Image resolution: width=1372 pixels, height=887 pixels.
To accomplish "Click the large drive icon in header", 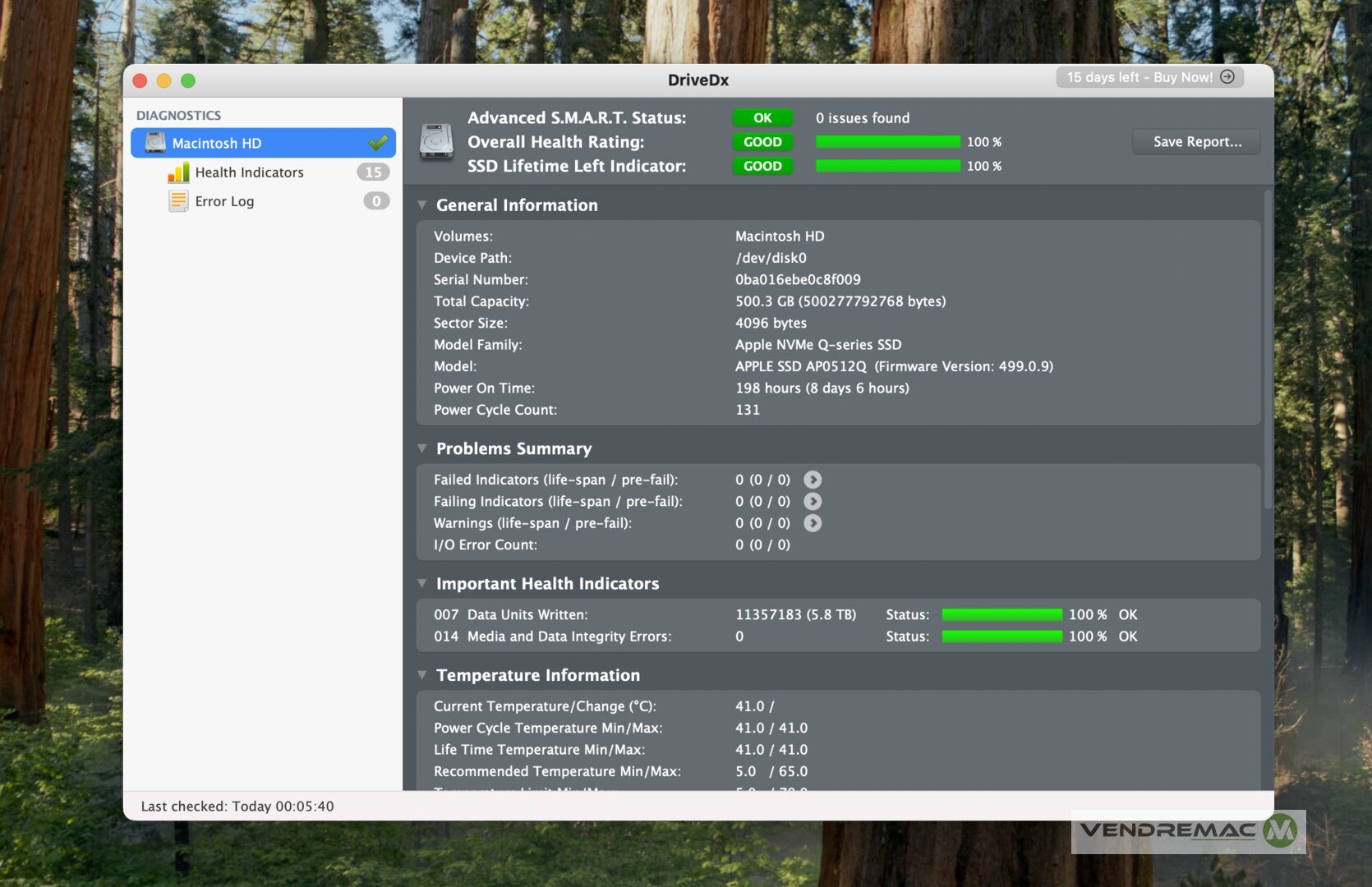I will point(436,141).
